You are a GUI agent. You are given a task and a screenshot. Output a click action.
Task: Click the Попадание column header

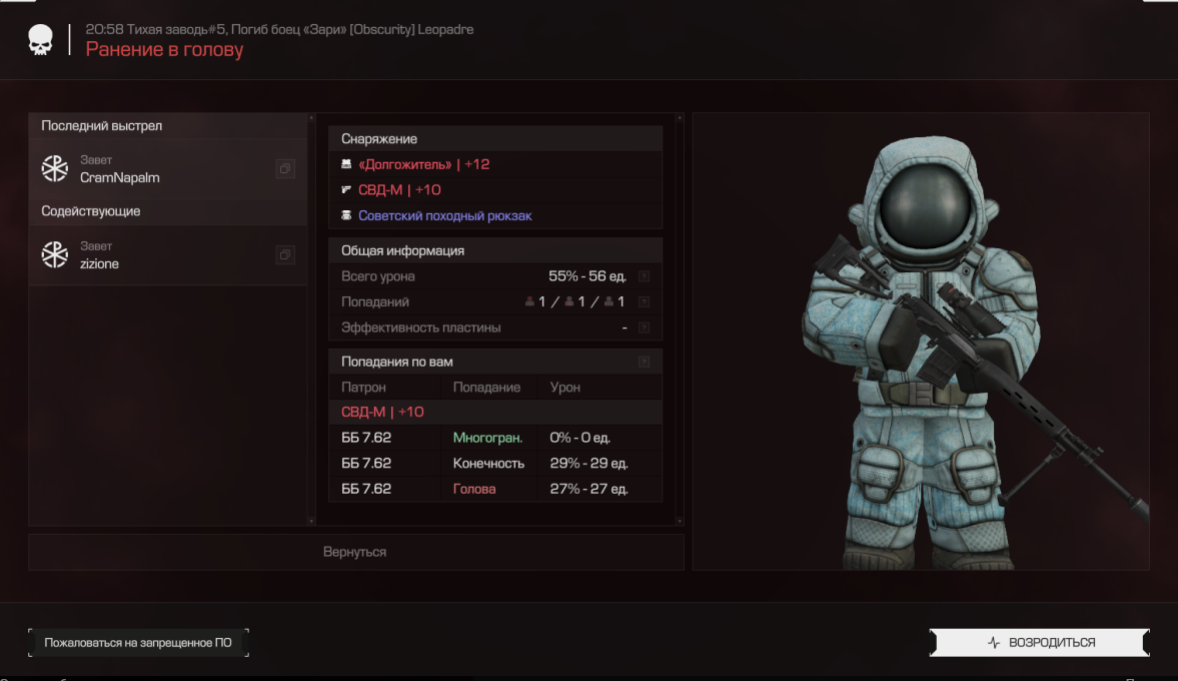[487, 387]
